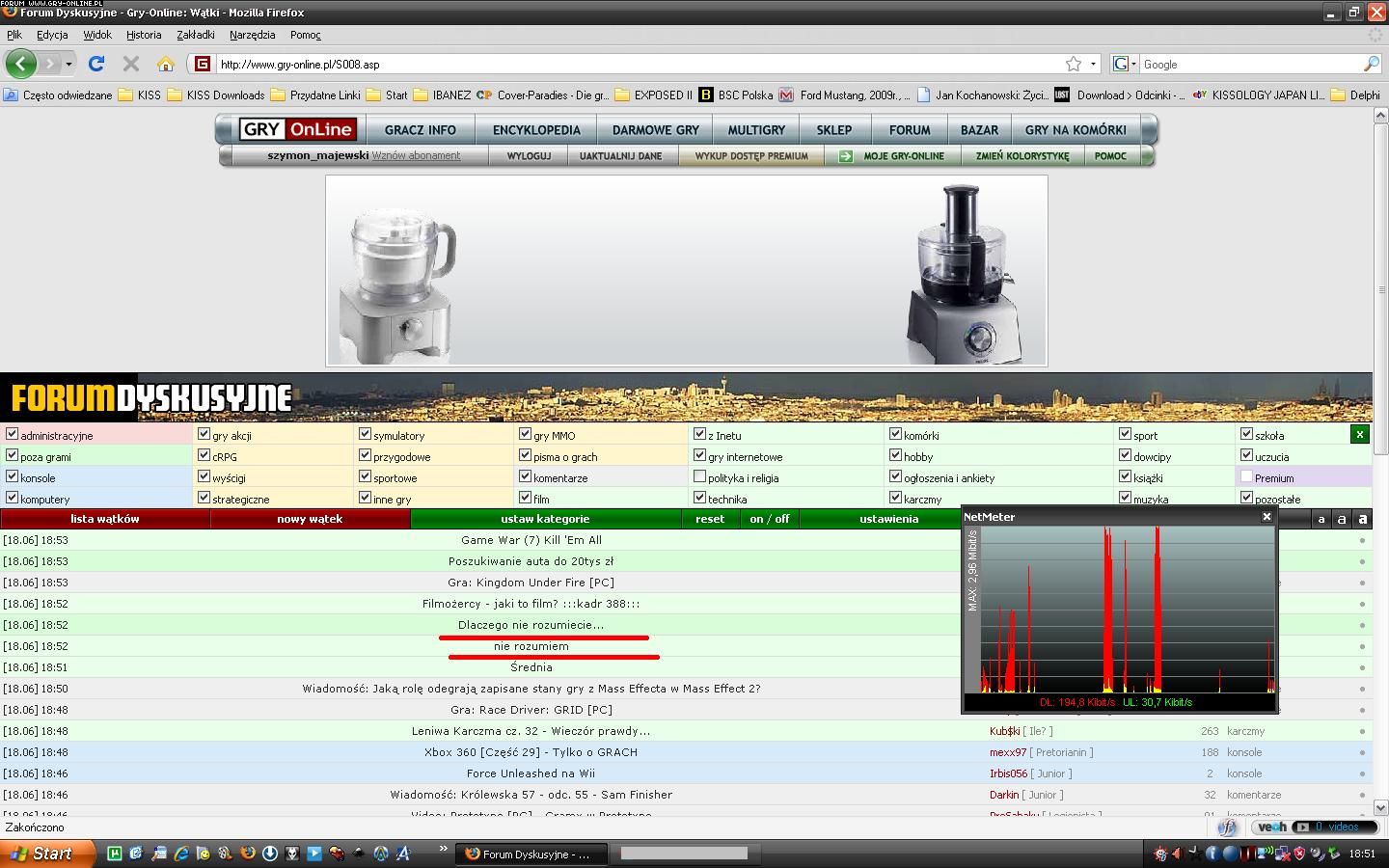Click the WYLOGUJ link
Image resolution: width=1389 pixels, height=868 pixels.
(x=529, y=156)
